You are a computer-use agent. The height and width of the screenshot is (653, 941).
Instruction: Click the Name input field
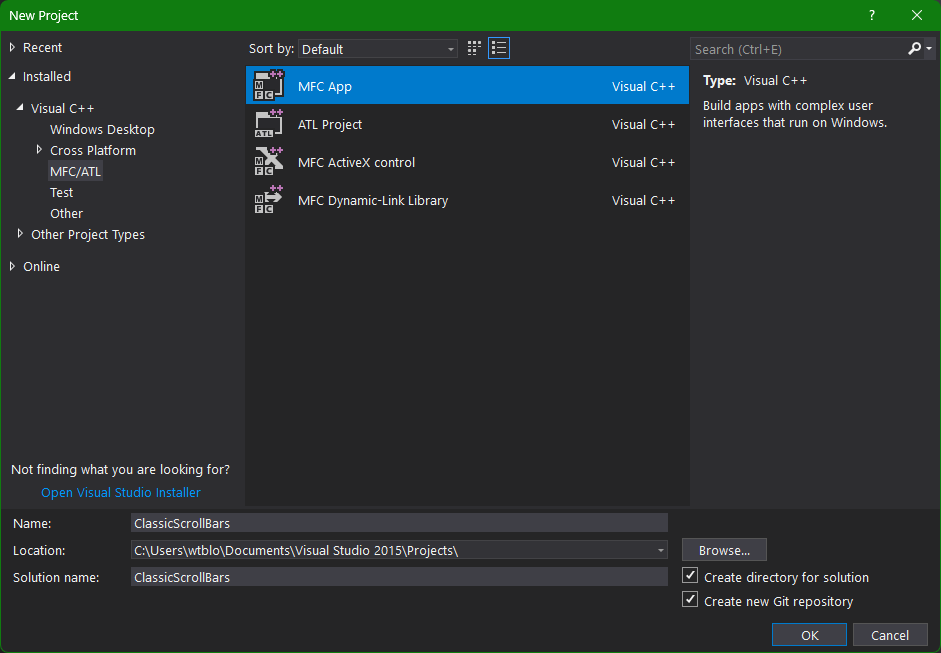coord(399,523)
